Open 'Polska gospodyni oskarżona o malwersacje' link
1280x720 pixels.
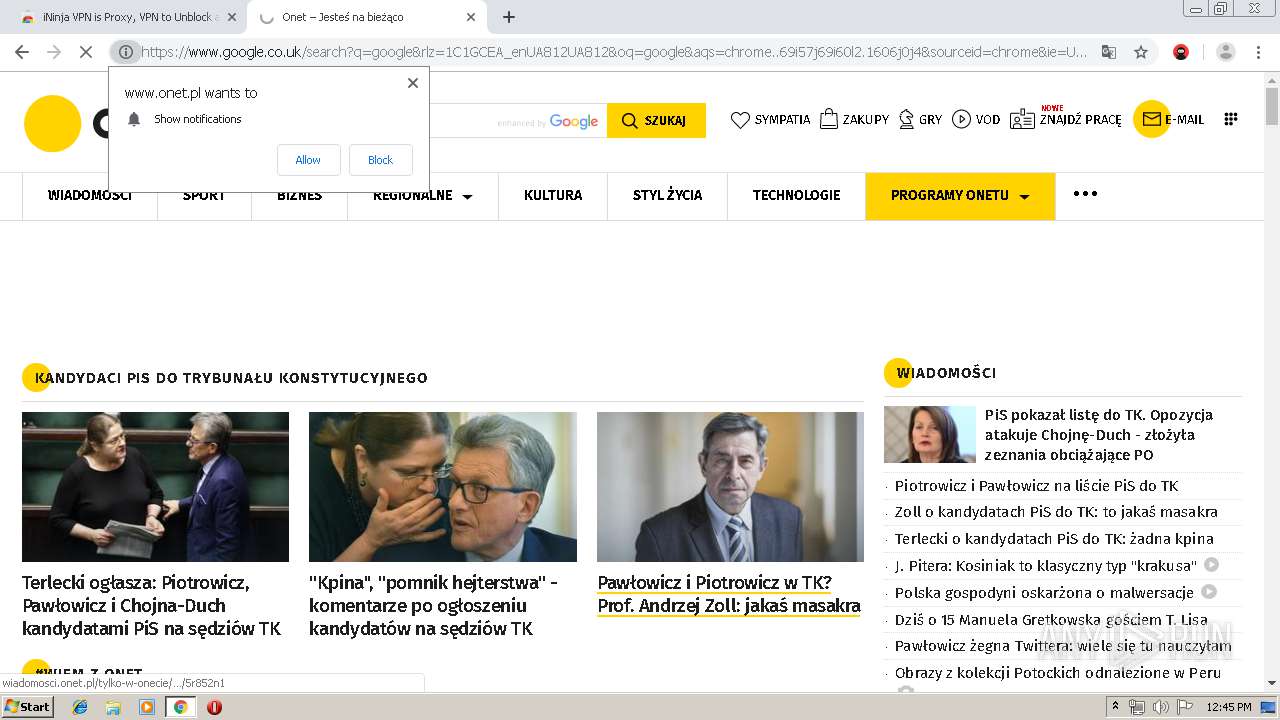pos(1044,592)
